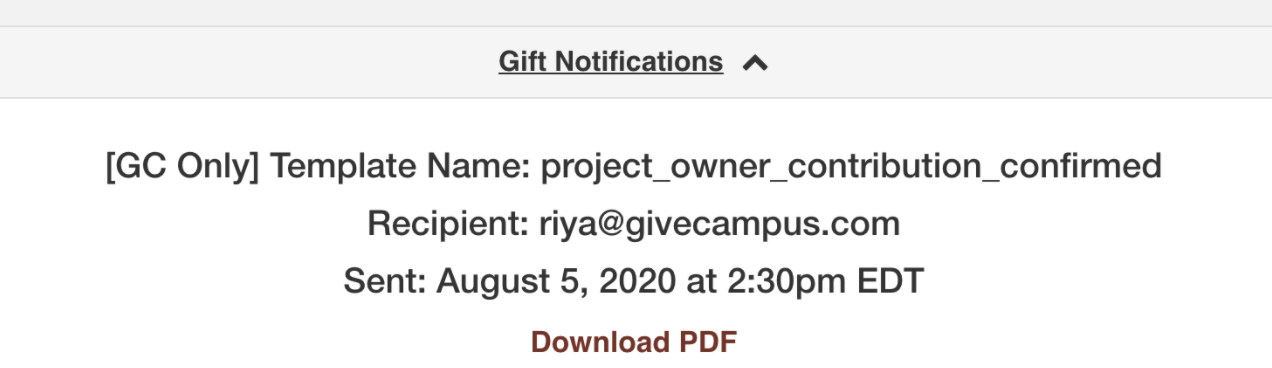Click the project_owner_contribution_confirmed template name
The width and height of the screenshot is (1272, 368).
coord(851,165)
